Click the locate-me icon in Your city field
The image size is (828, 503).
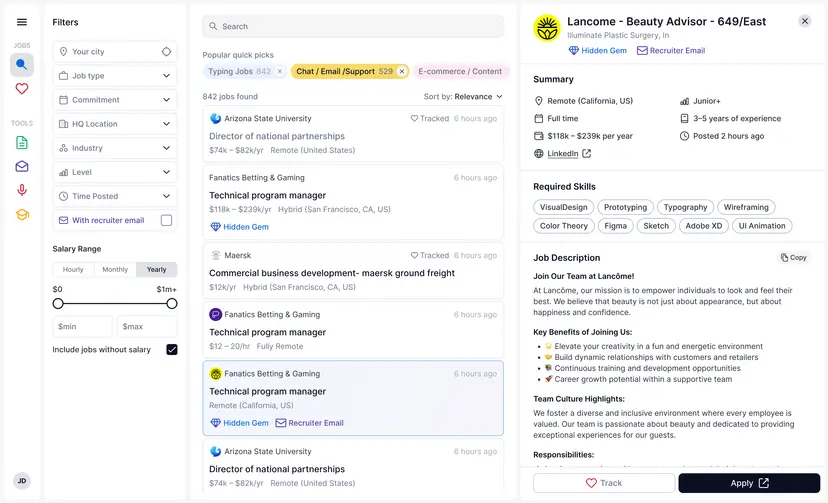click(166, 52)
